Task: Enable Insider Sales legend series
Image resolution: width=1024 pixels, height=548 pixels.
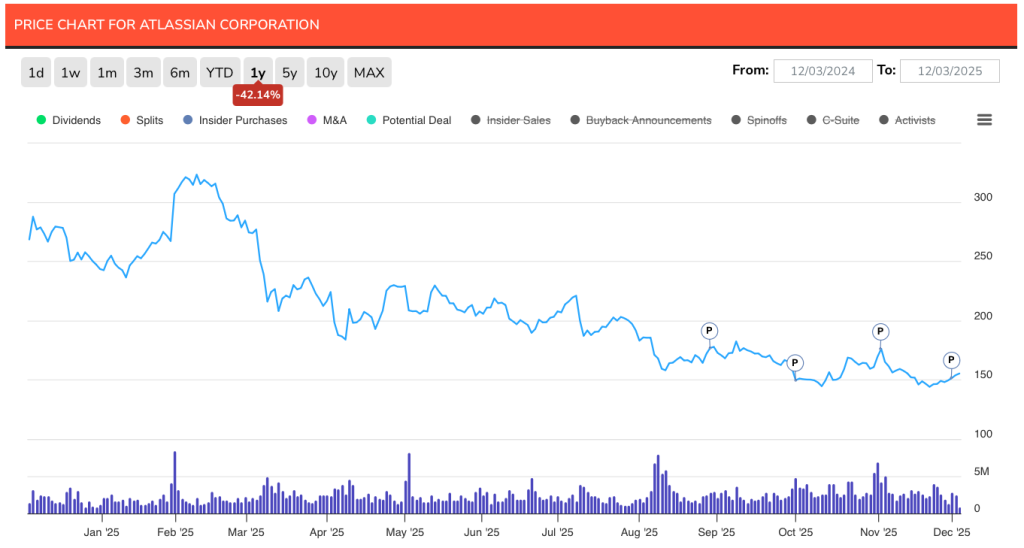Action: click(511, 120)
